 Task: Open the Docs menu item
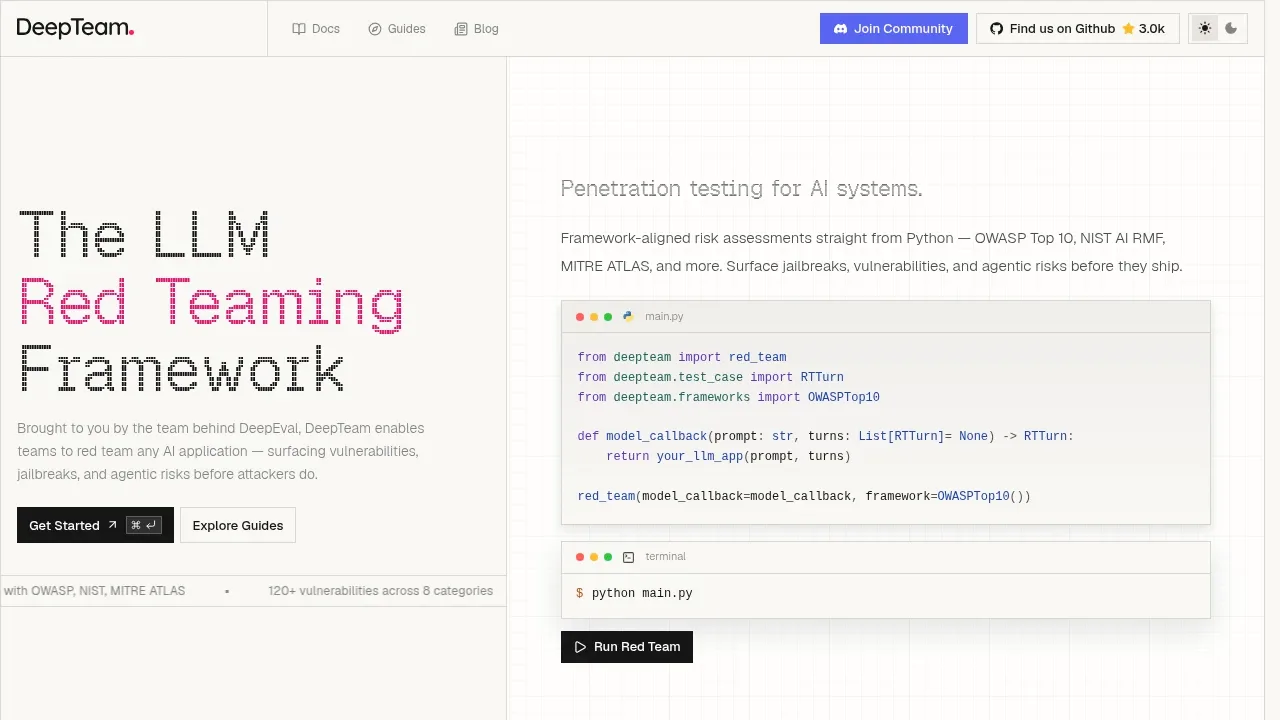pos(316,29)
